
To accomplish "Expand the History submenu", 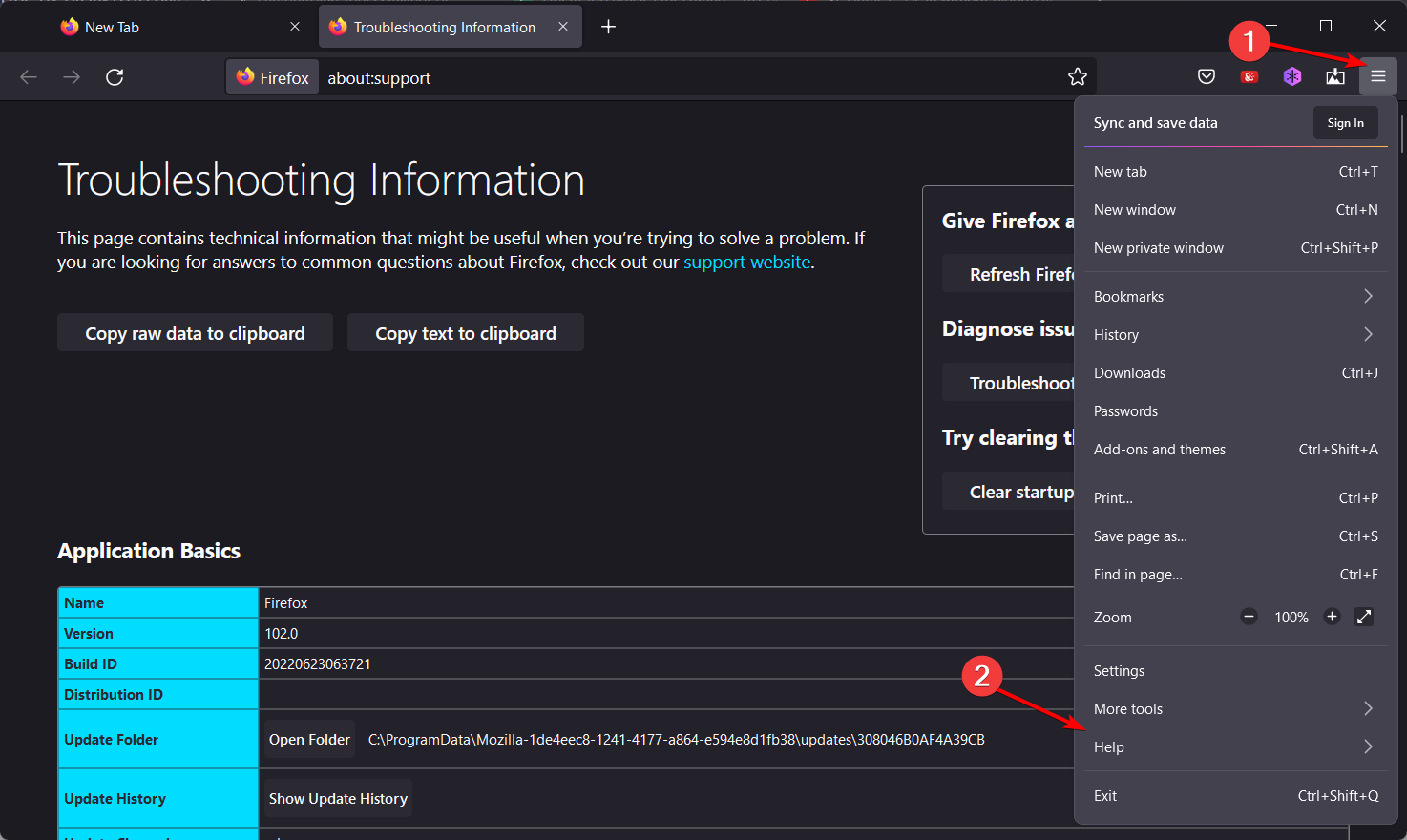I will click(1236, 335).
